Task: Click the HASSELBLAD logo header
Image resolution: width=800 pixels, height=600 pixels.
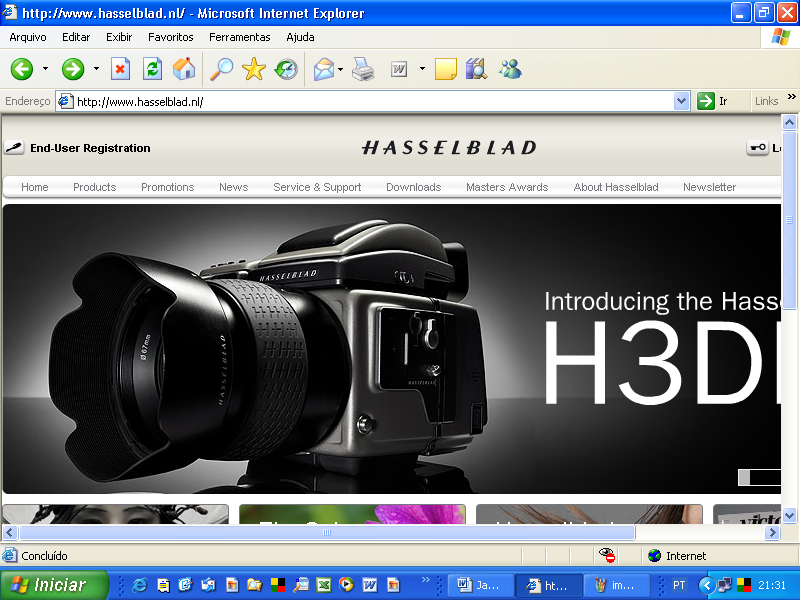Action: pos(449,148)
